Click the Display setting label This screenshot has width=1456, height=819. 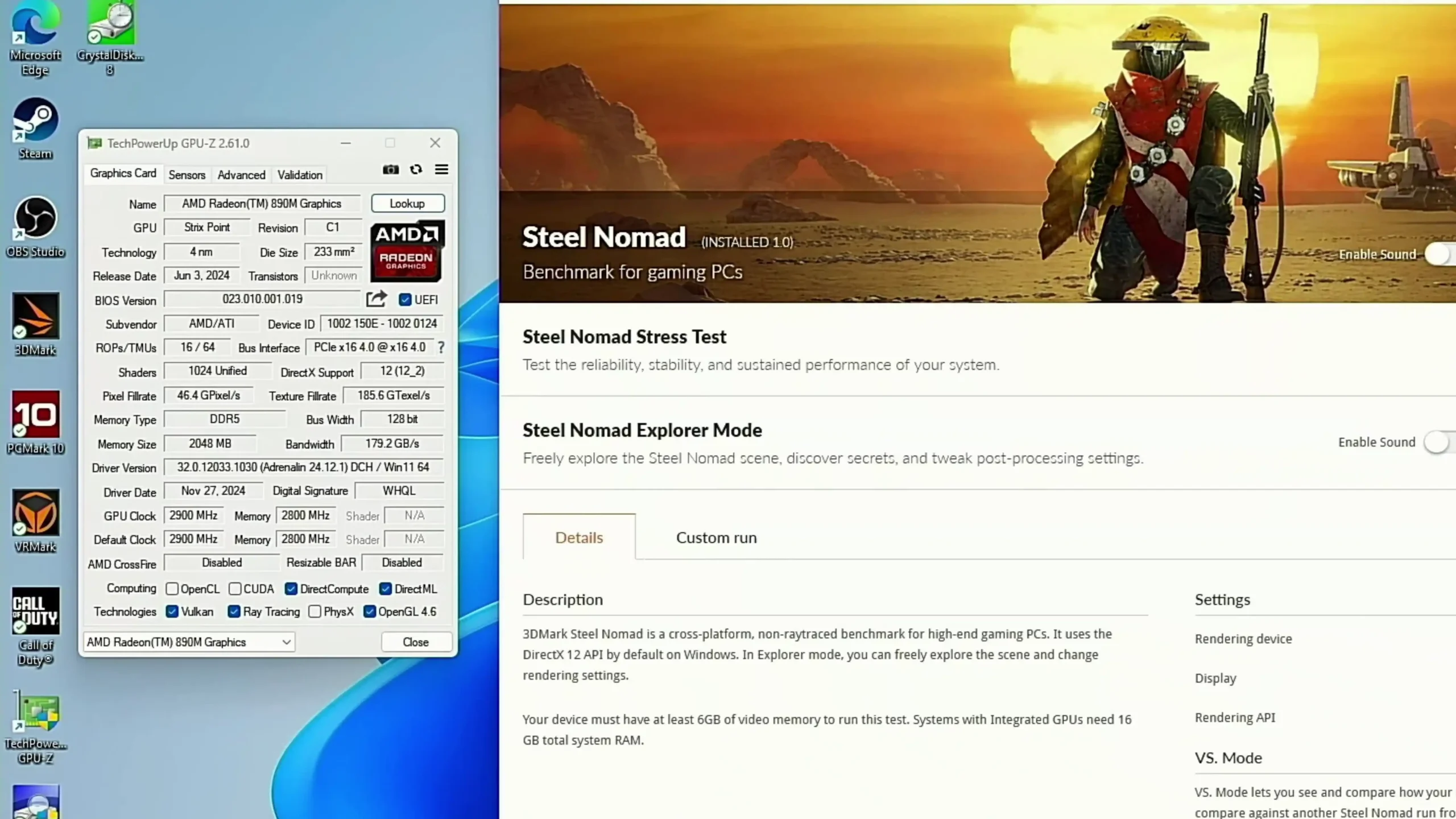[1215, 678]
